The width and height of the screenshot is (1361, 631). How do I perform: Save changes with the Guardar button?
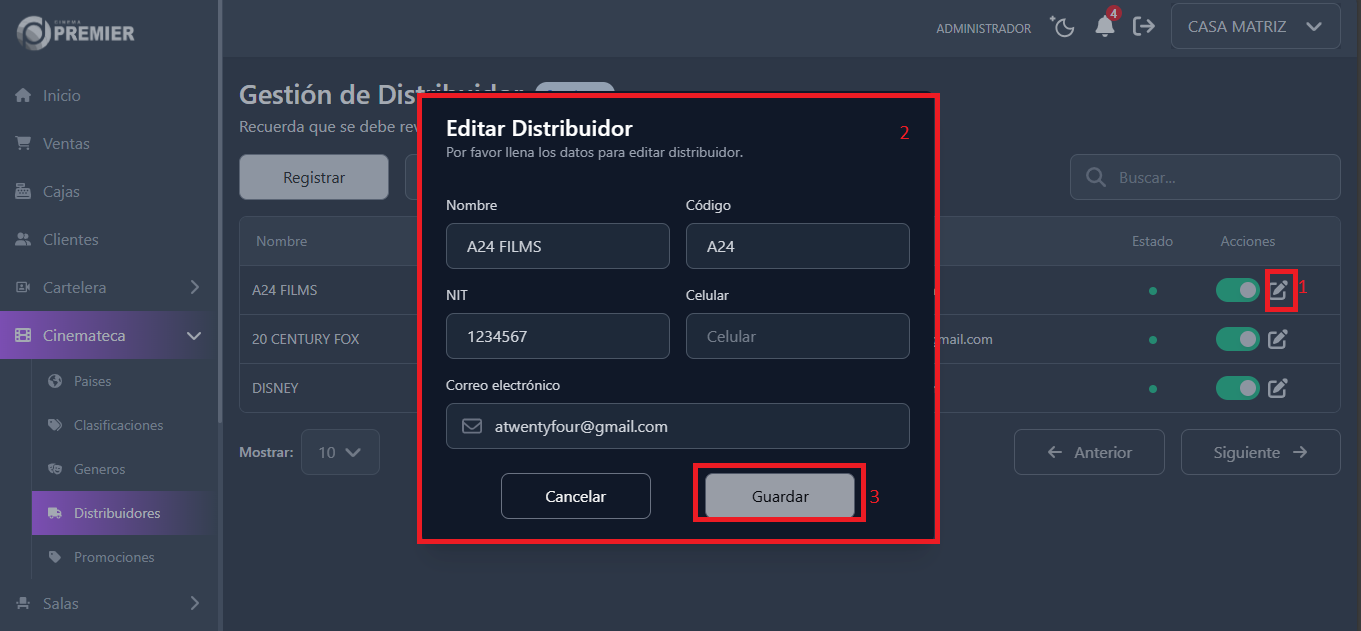[x=779, y=495]
